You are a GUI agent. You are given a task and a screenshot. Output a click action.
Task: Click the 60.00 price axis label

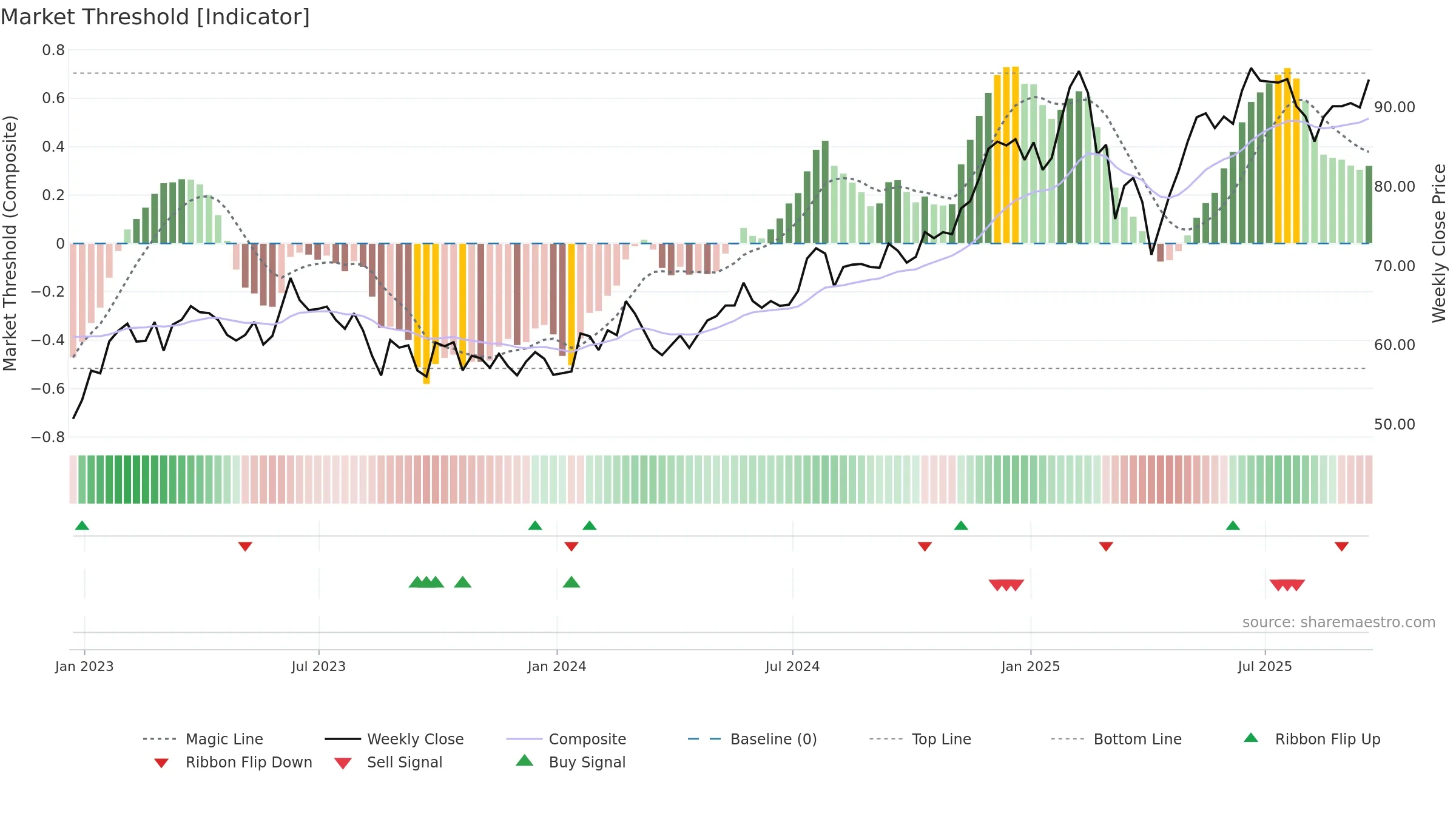[x=1395, y=345]
